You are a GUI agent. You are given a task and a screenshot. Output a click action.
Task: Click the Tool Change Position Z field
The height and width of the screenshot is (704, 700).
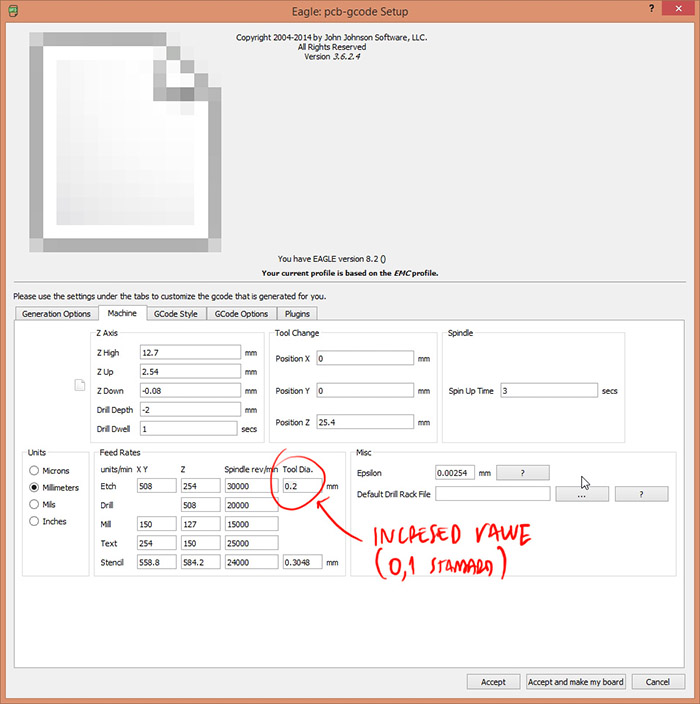365,422
